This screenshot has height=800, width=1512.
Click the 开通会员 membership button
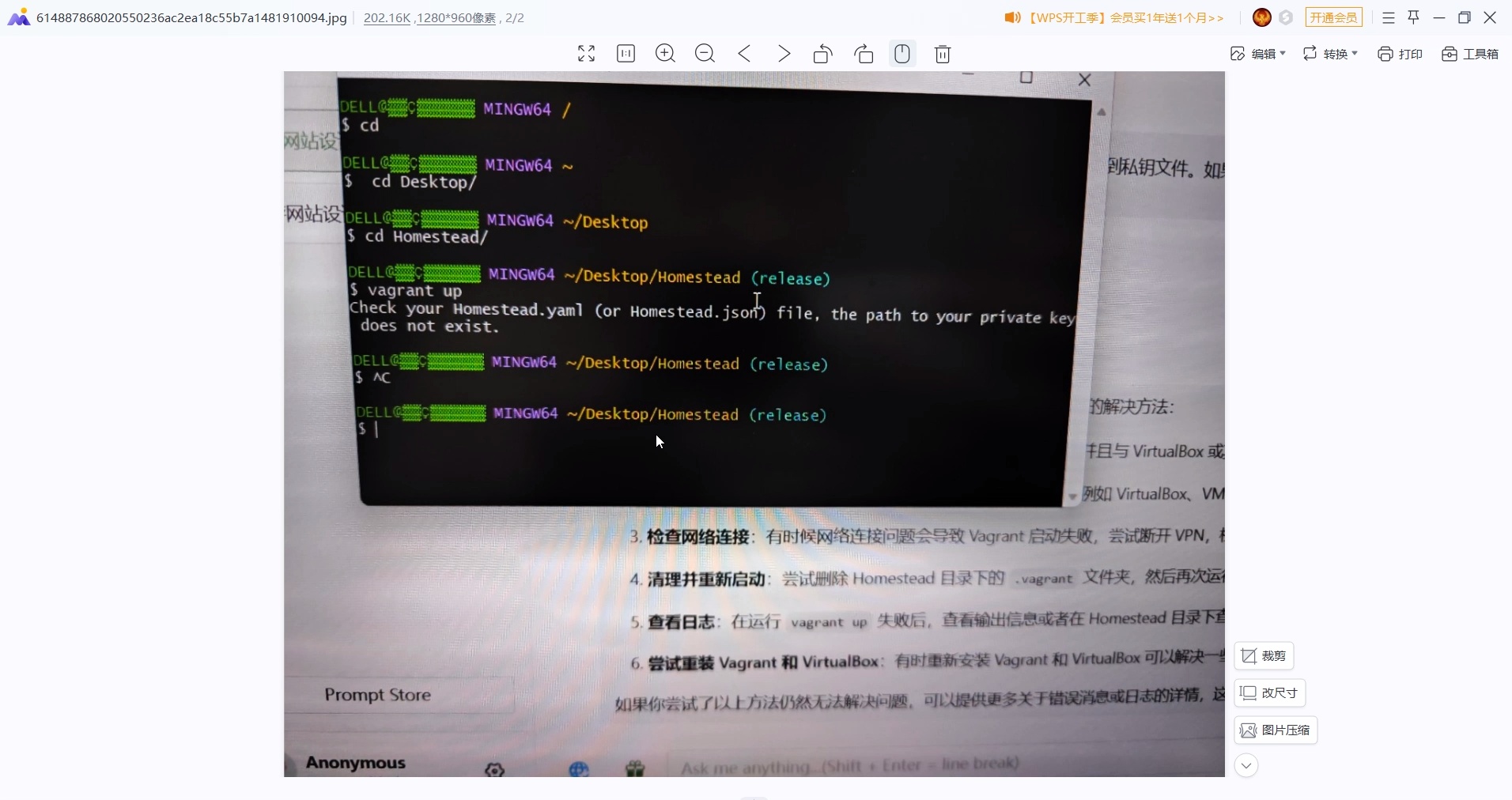tap(1333, 17)
